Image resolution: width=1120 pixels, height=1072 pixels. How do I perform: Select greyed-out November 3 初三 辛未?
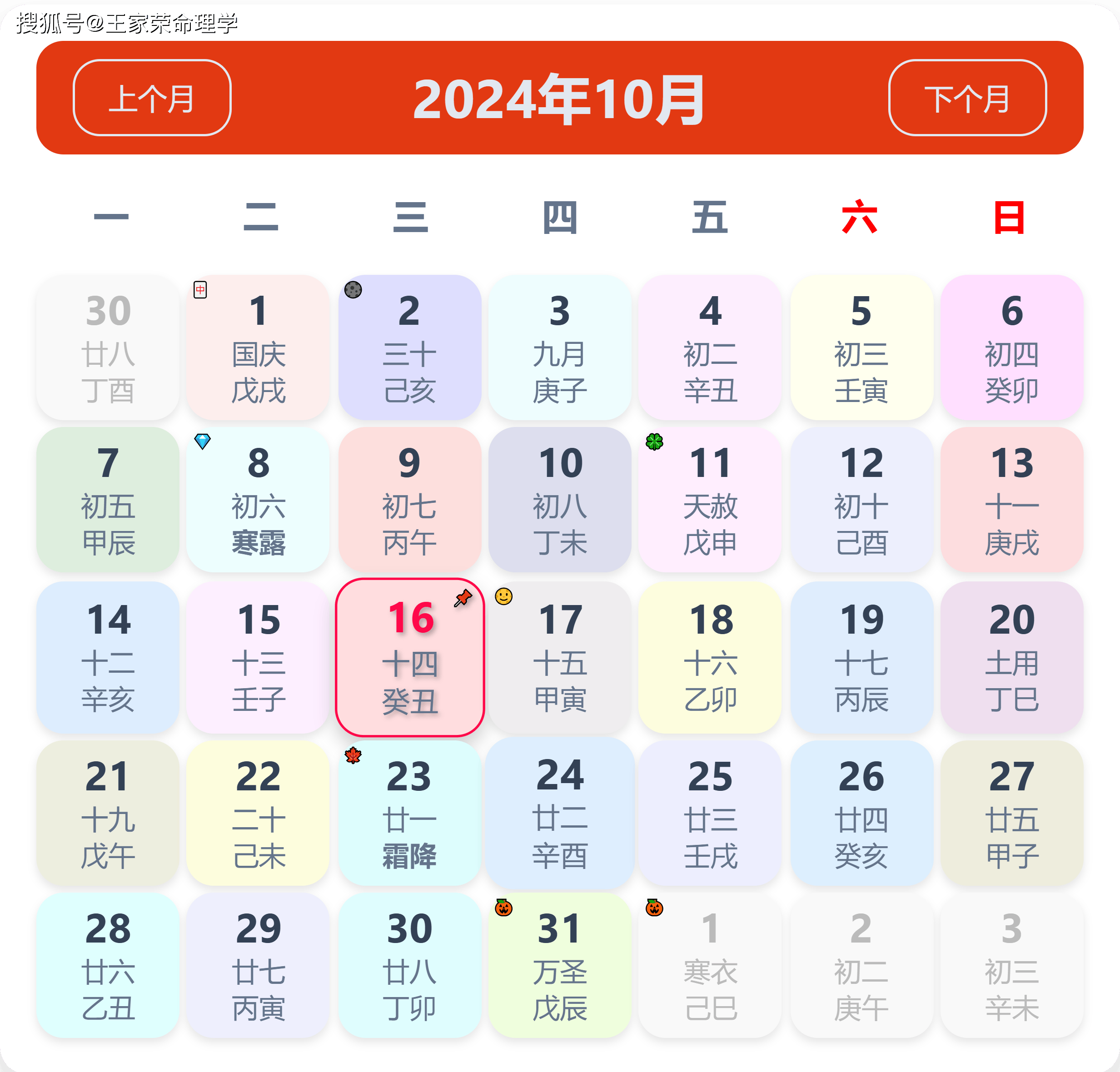coord(1012,966)
